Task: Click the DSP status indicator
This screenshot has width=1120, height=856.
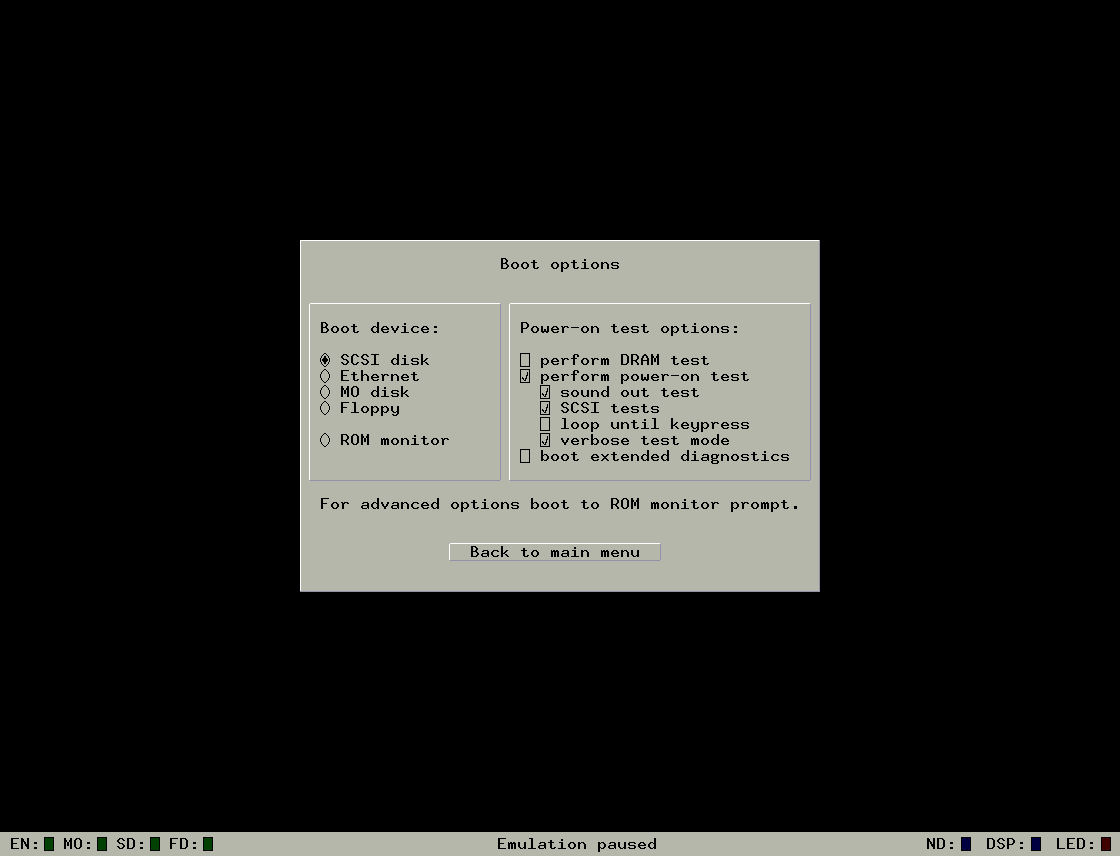Action: [1035, 843]
